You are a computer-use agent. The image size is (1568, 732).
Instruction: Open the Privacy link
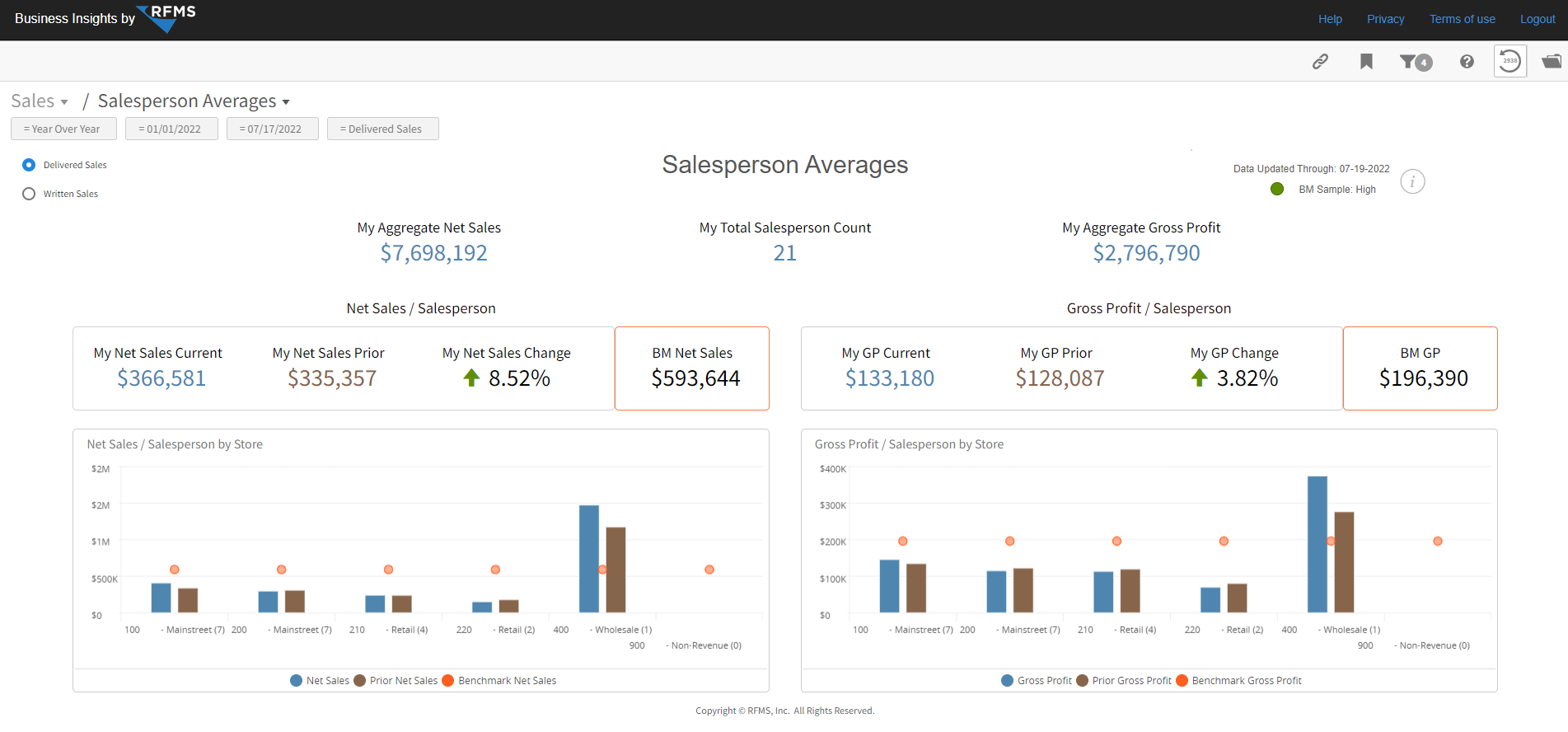pos(1386,19)
